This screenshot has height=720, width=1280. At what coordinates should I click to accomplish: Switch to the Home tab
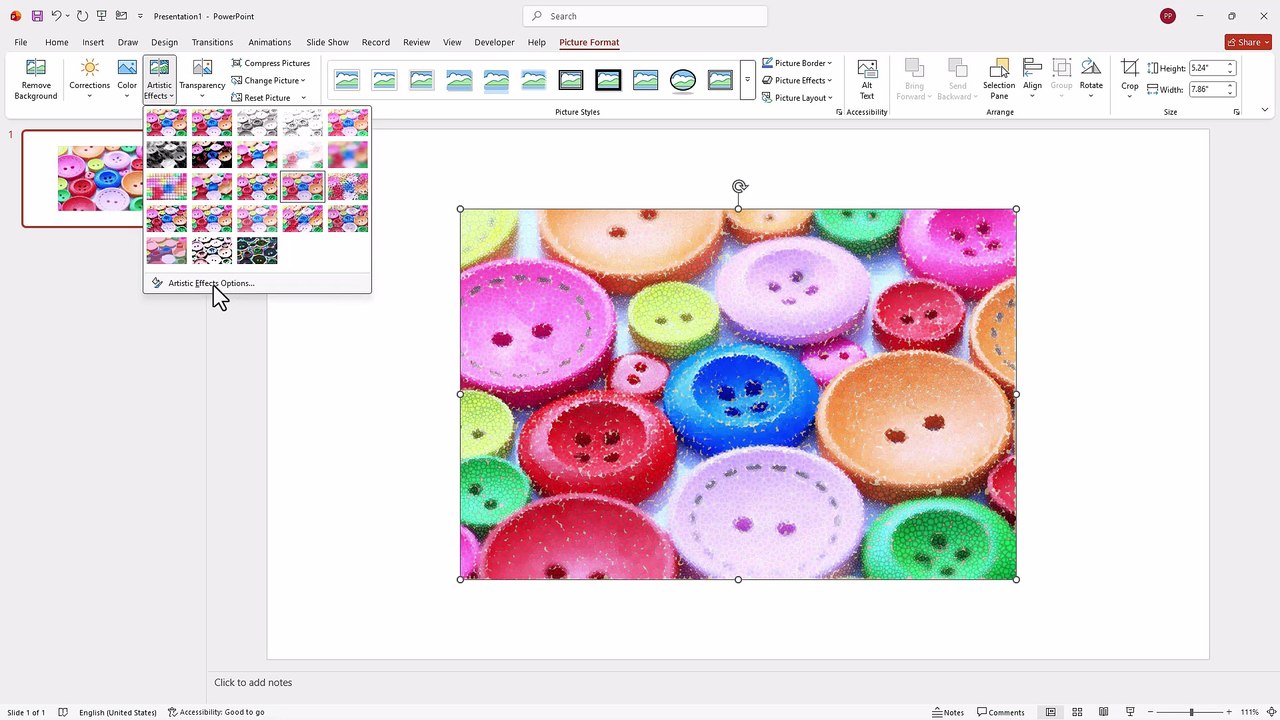point(56,42)
